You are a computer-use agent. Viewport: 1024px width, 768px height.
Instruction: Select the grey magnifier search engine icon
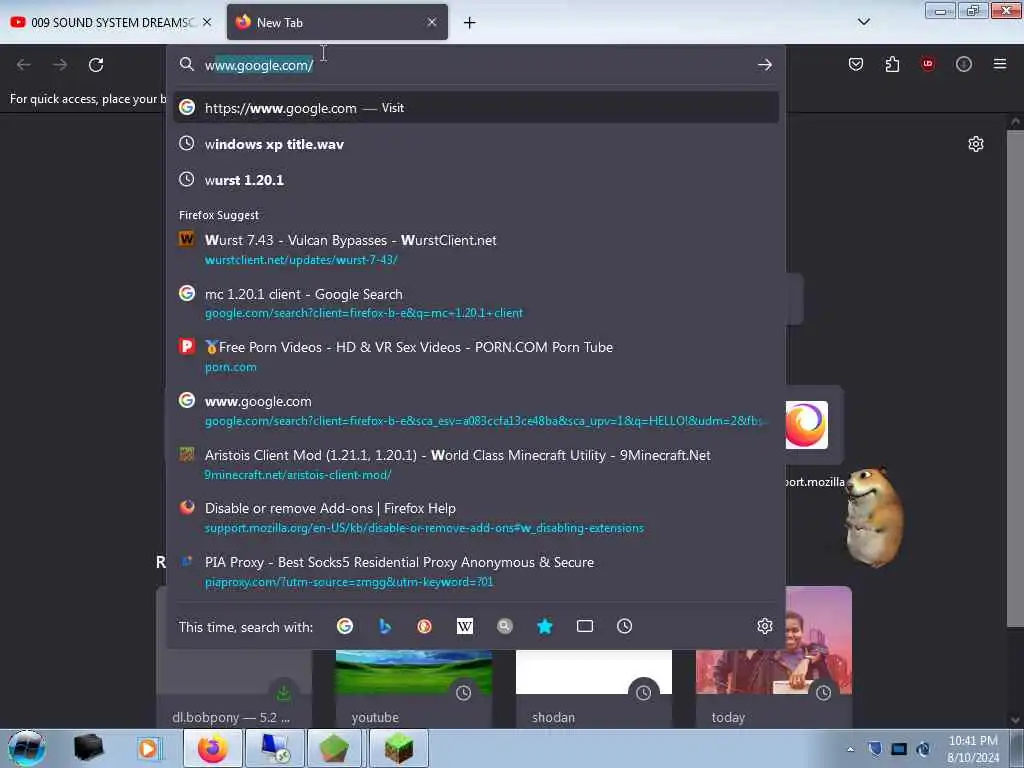pyautogui.click(x=504, y=626)
